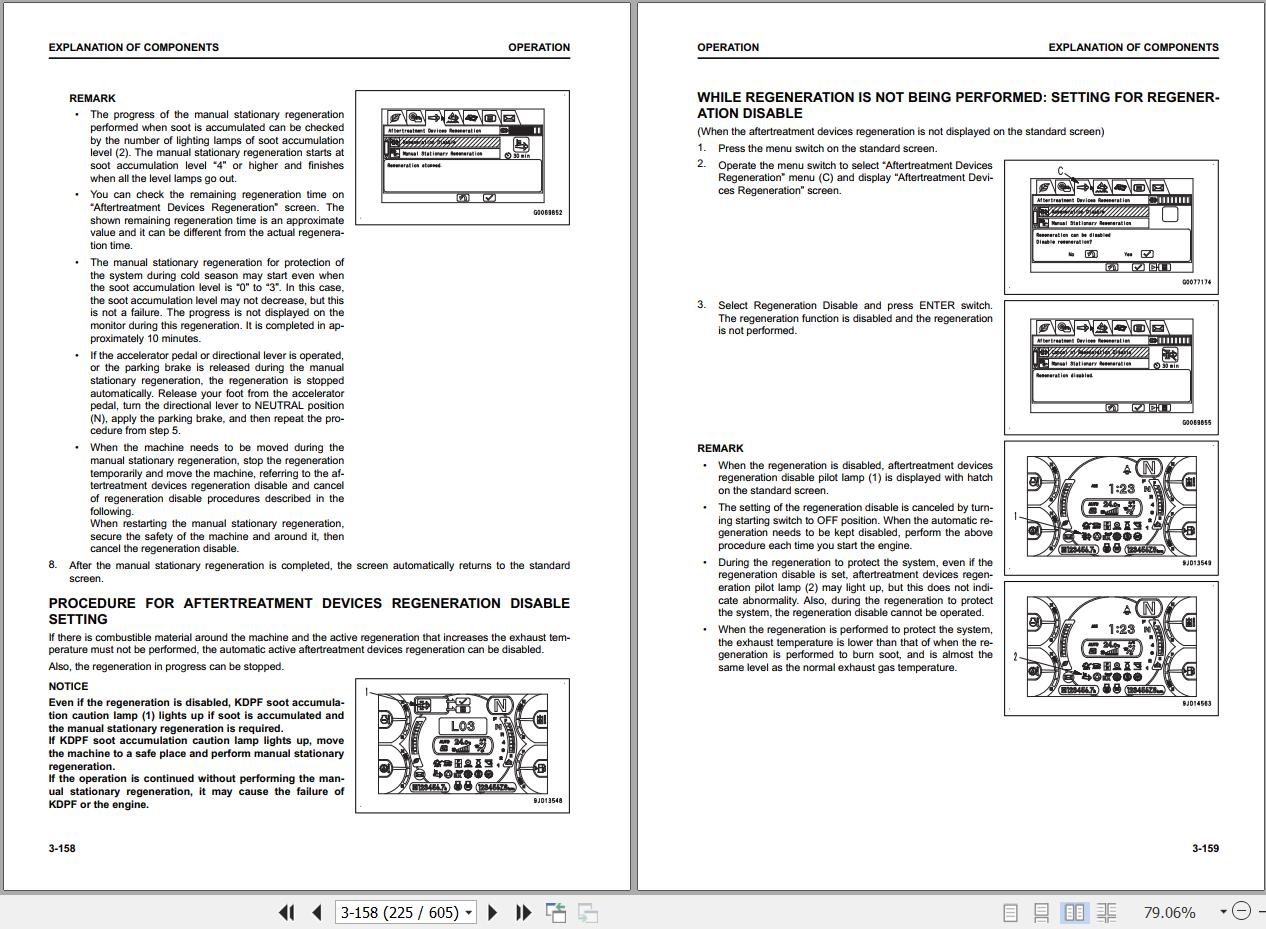The width and height of the screenshot is (1266, 929).
Task: Click the monitor figure labeled 9J013549
Action: click(x=1111, y=509)
